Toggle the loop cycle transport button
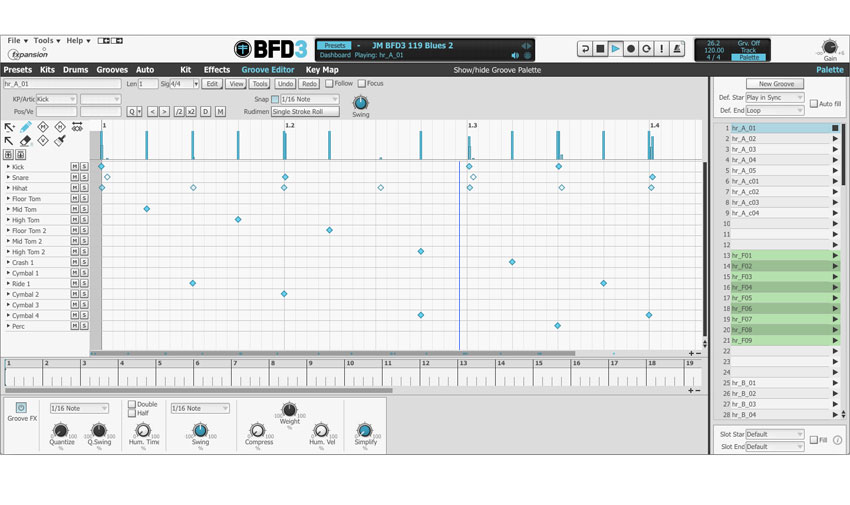The width and height of the screenshot is (850, 505). (x=646, y=49)
